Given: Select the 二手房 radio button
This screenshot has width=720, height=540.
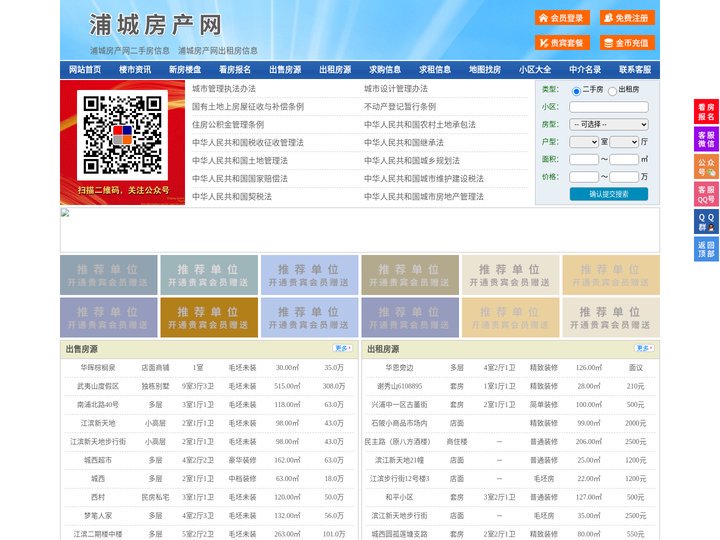Looking at the screenshot, I should click(576, 91).
